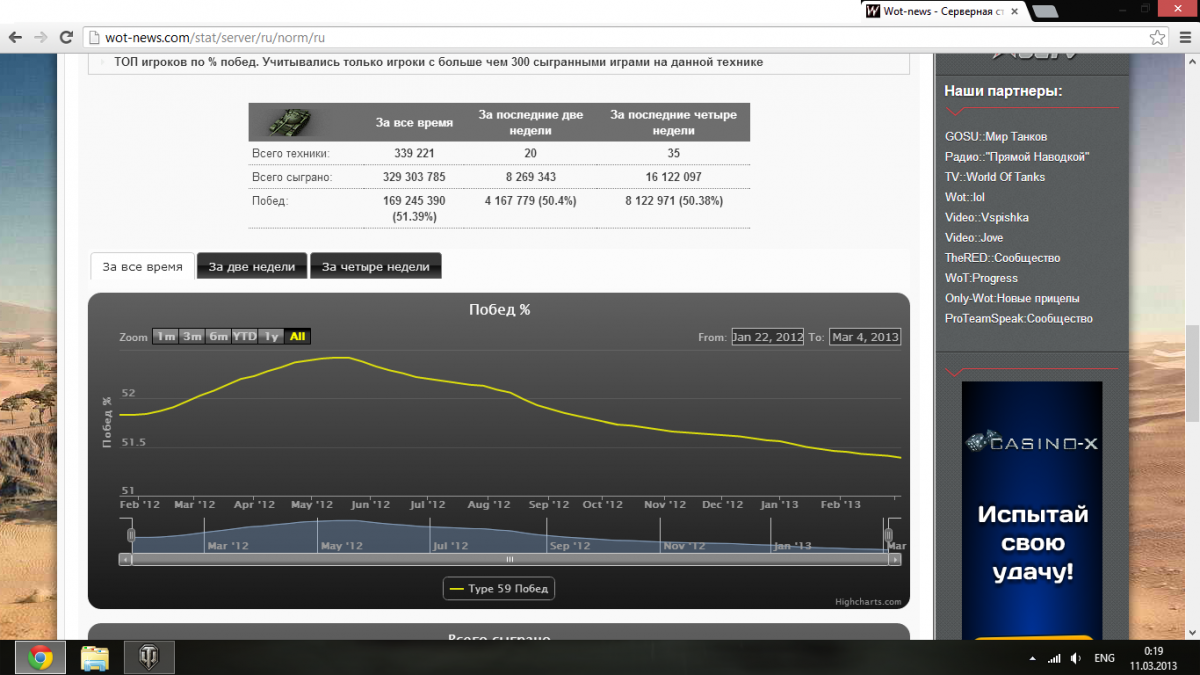Click the Casino-X advertisement banner

coord(1032,510)
